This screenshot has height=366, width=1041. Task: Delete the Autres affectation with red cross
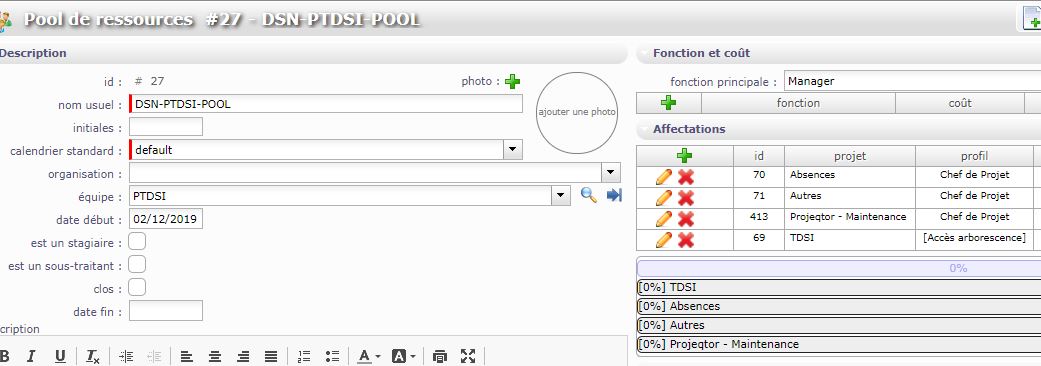coord(686,197)
